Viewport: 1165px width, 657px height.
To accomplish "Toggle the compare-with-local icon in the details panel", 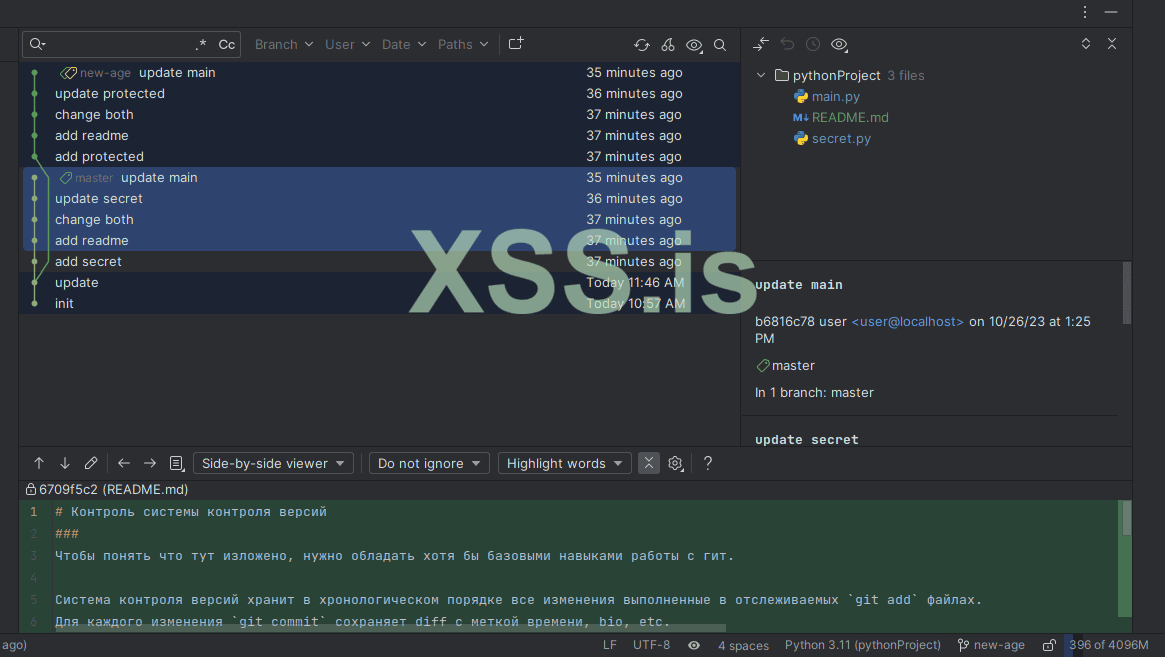I will point(760,45).
